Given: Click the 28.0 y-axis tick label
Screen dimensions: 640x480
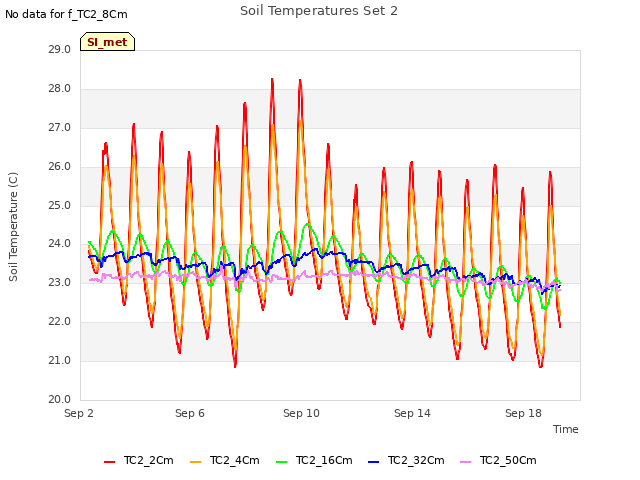Looking at the screenshot, I should [x=60, y=89].
